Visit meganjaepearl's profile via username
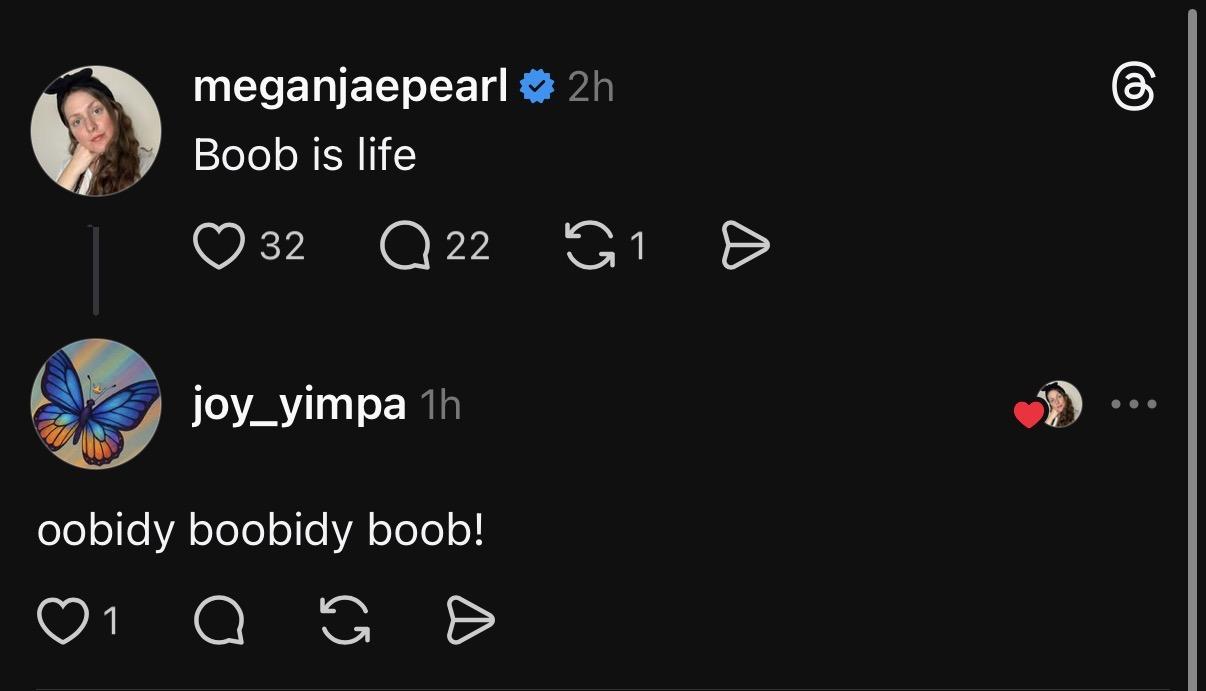 350,88
